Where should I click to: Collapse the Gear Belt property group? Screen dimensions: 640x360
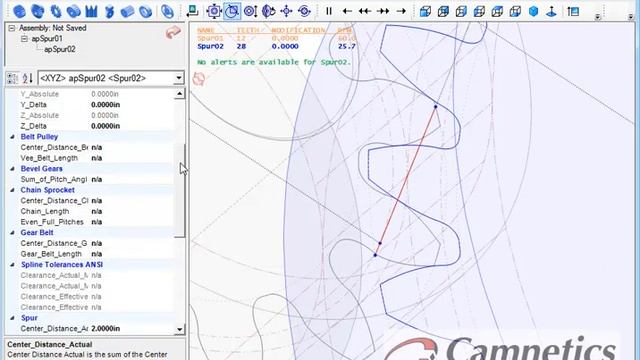click(x=12, y=233)
